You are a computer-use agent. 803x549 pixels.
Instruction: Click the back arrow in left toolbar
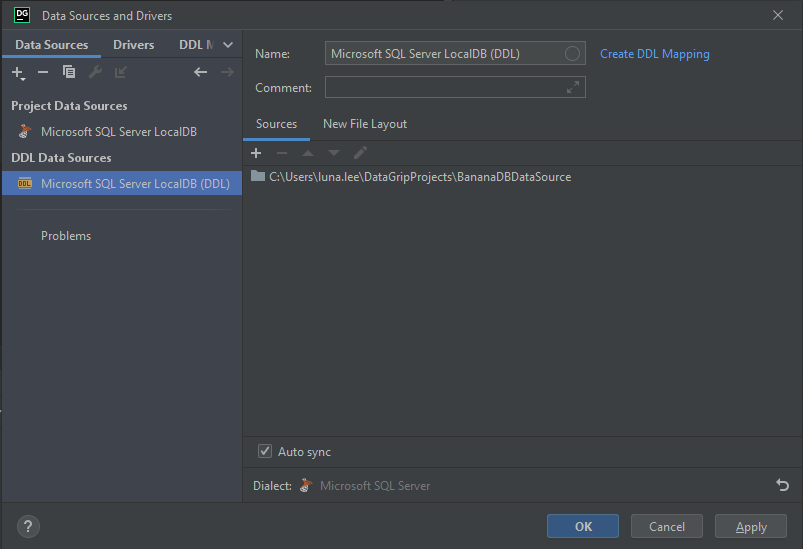(x=200, y=72)
